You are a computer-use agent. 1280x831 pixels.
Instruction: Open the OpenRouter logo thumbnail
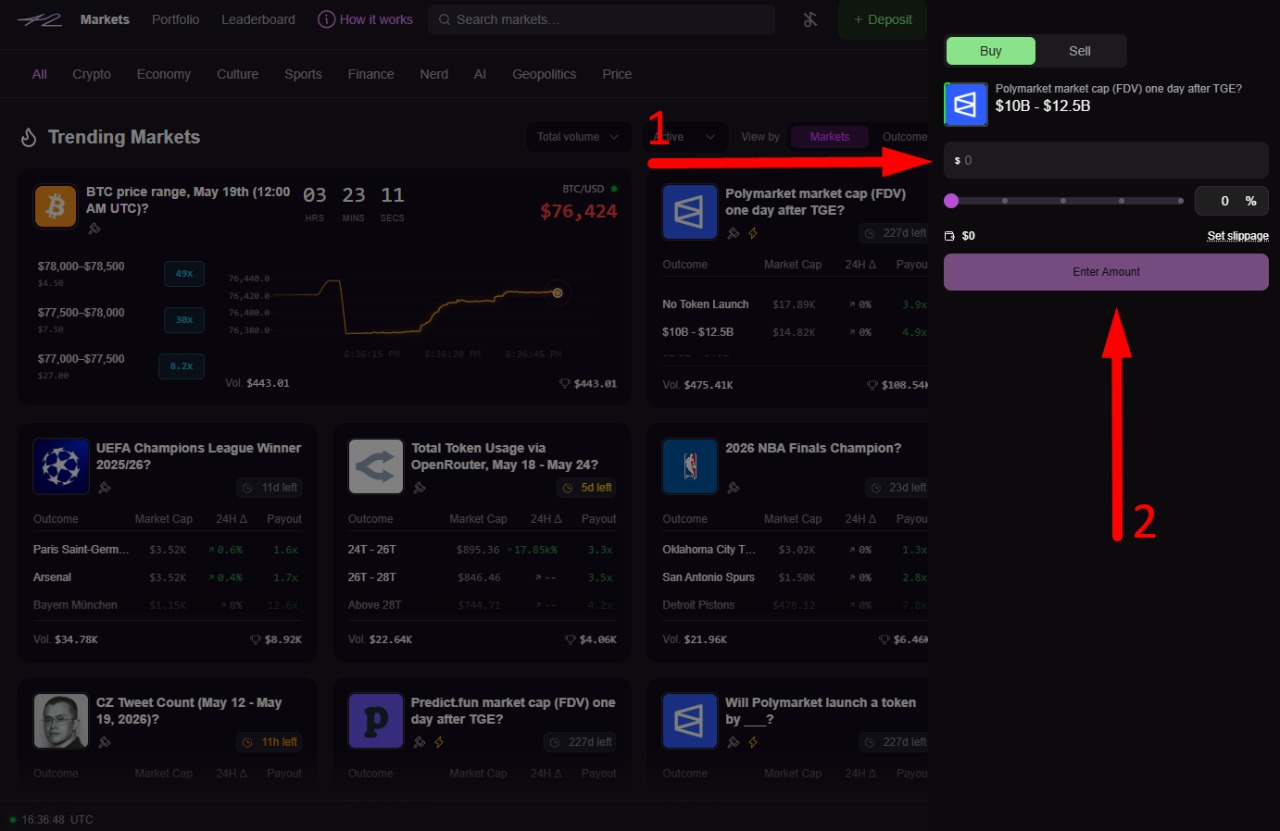click(376, 466)
